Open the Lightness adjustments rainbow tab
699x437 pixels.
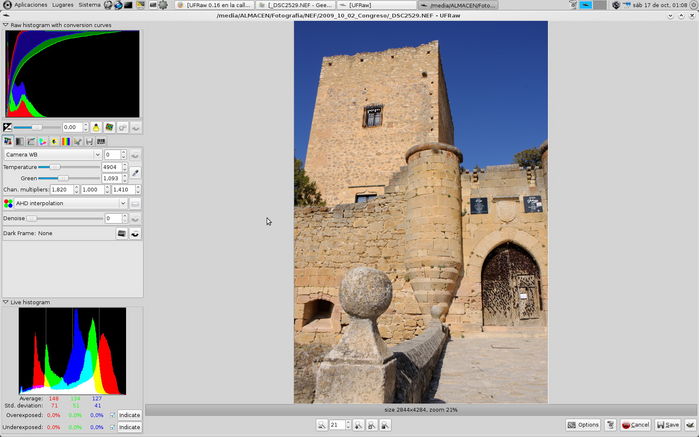point(66,141)
